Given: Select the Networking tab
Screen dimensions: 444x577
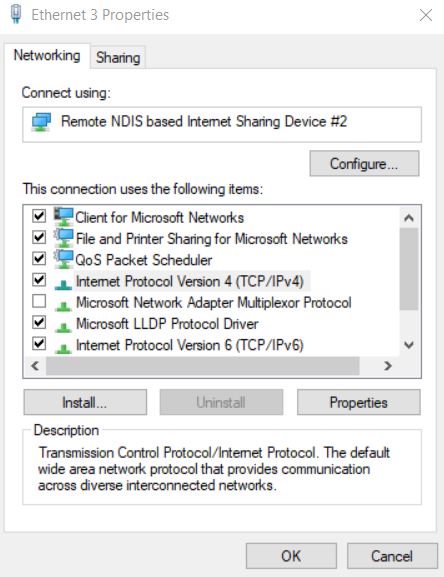Looking at the screenshot, I should 47,56.
